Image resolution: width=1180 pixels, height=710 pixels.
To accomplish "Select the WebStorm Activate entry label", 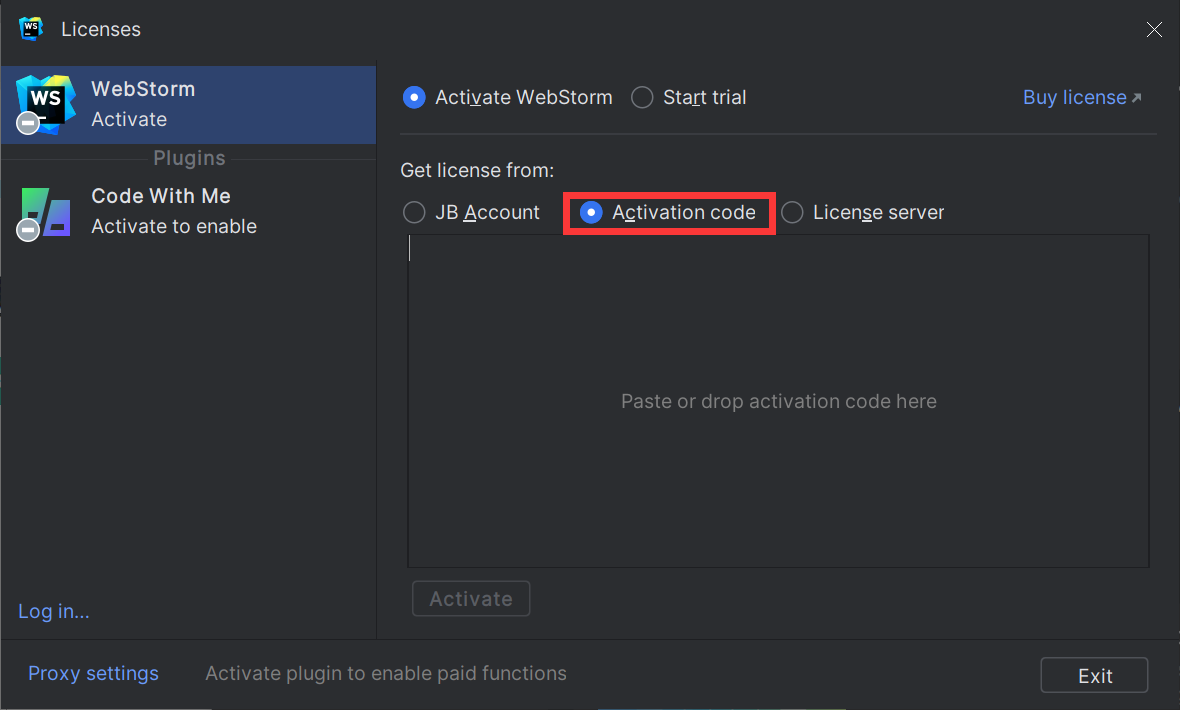I will (143, 104).
